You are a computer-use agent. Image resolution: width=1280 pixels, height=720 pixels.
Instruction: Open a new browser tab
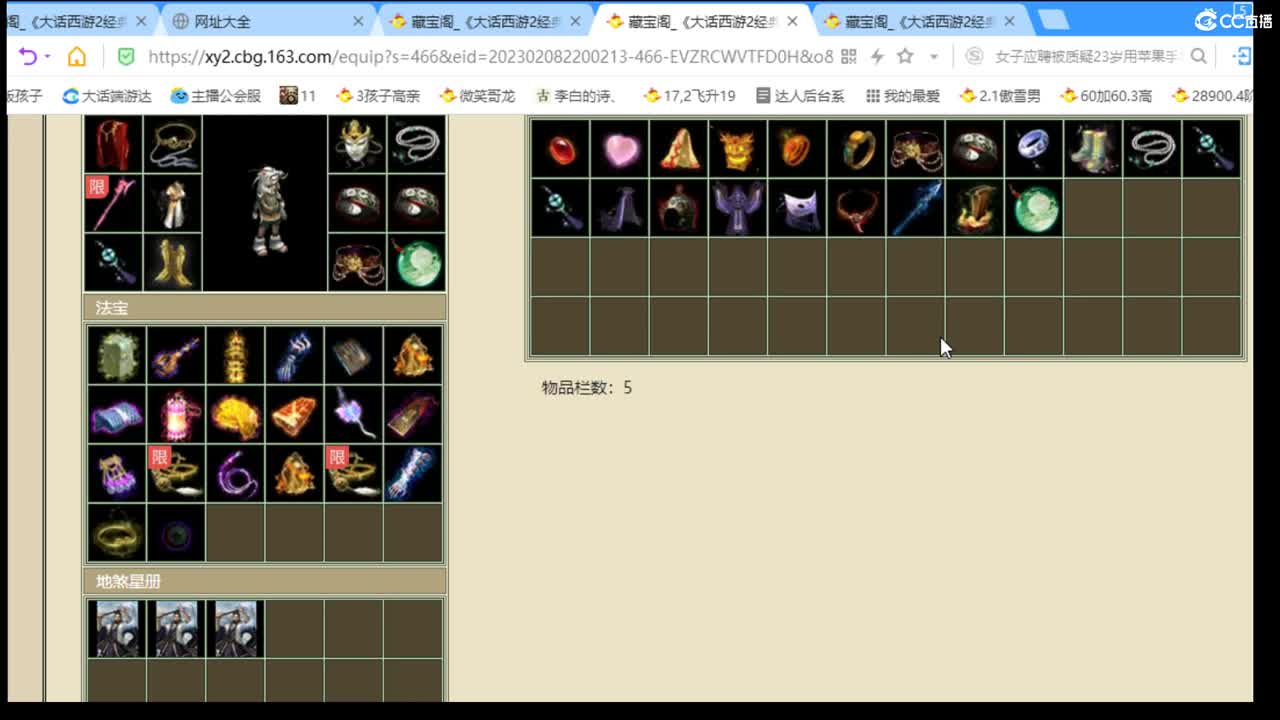(x=1052, y=21)
